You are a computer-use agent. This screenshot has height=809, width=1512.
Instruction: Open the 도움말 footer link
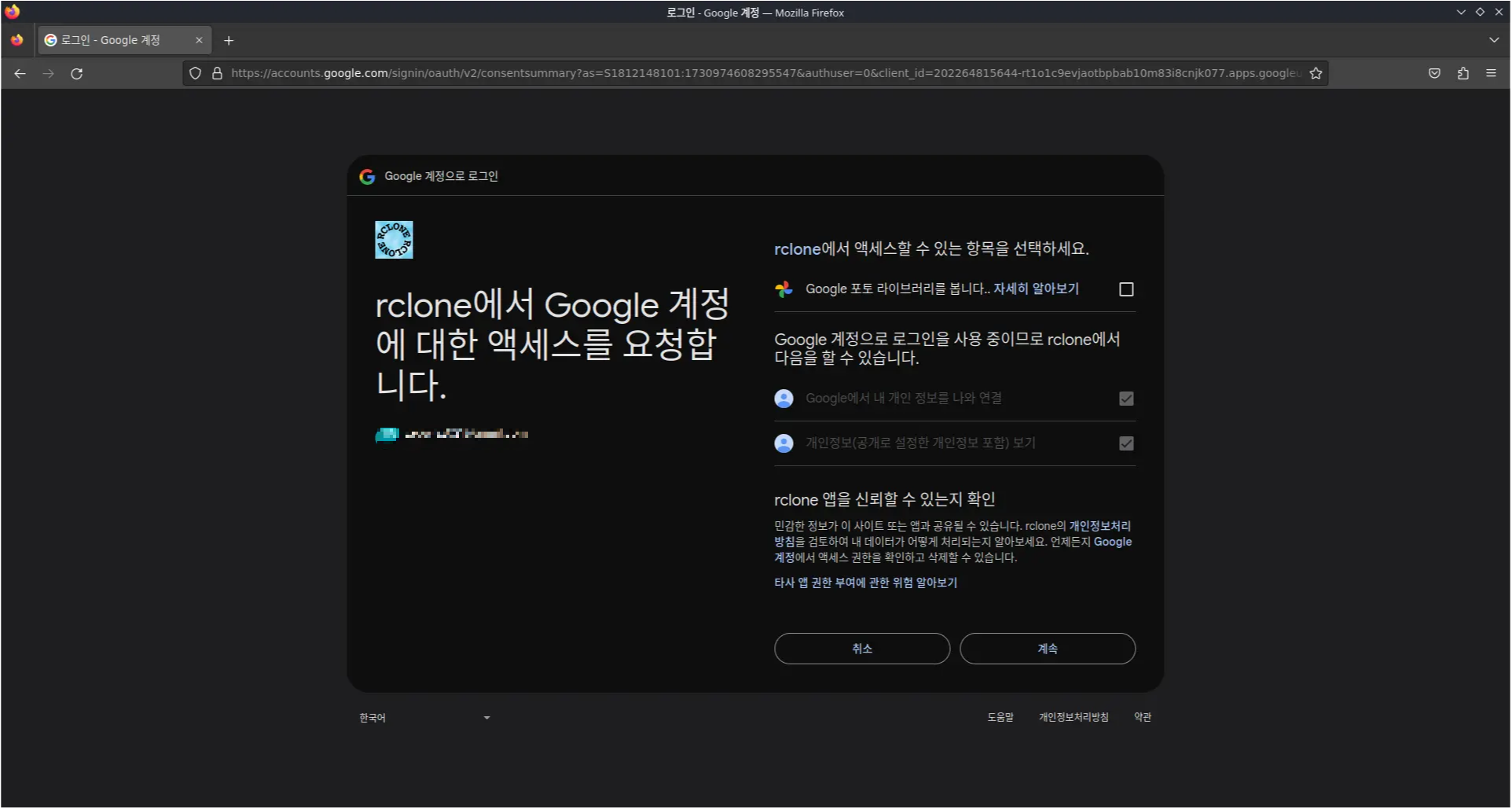1000,717
